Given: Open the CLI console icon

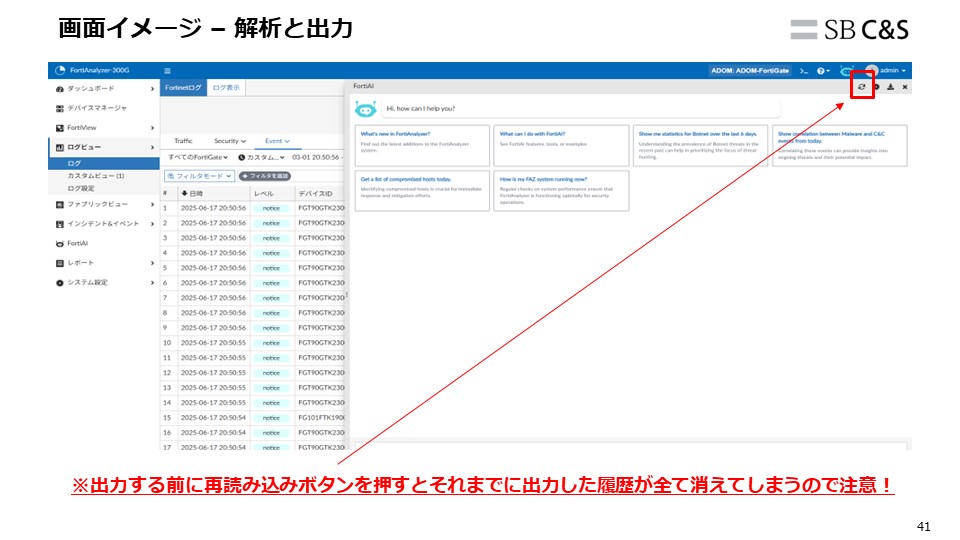Looking at the screenshot, I should point(803,71).
